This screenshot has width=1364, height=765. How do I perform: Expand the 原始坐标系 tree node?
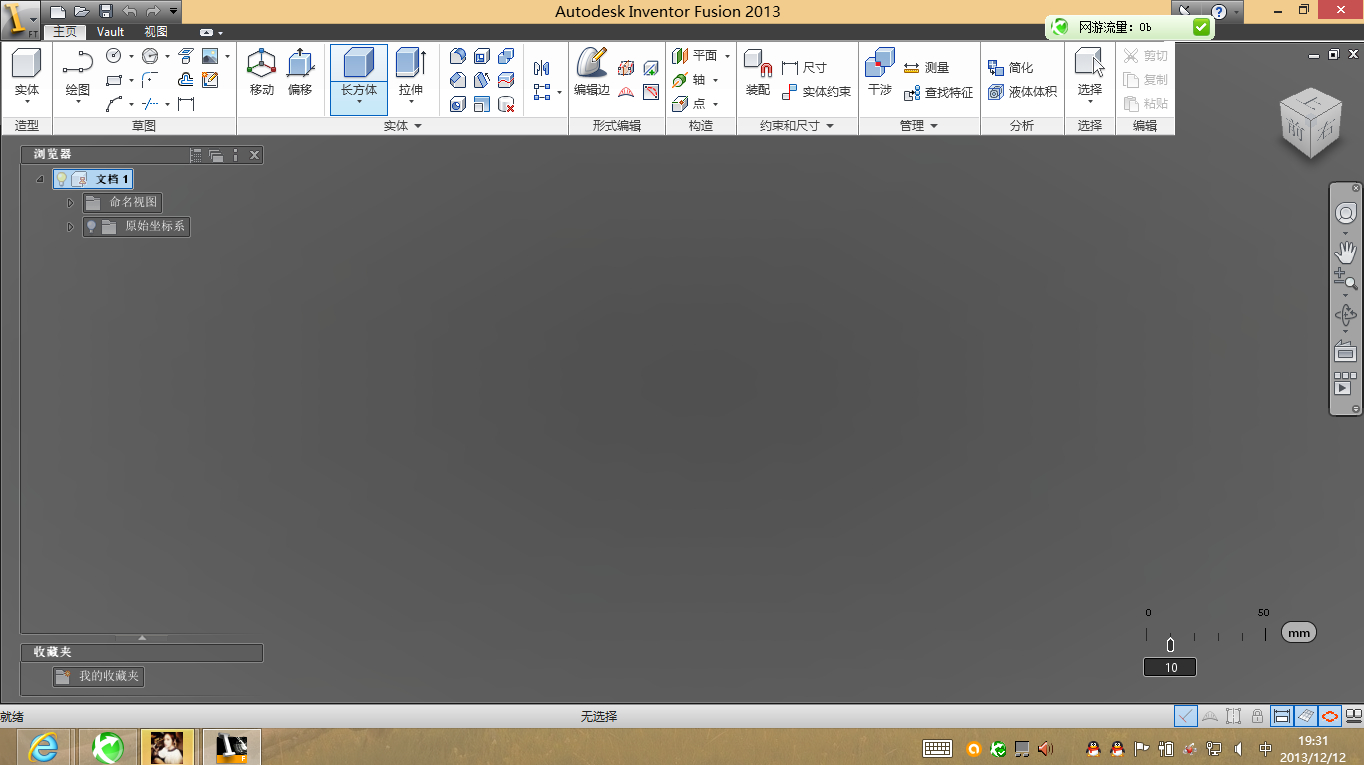pyautogui.click(x=70, y=227)
